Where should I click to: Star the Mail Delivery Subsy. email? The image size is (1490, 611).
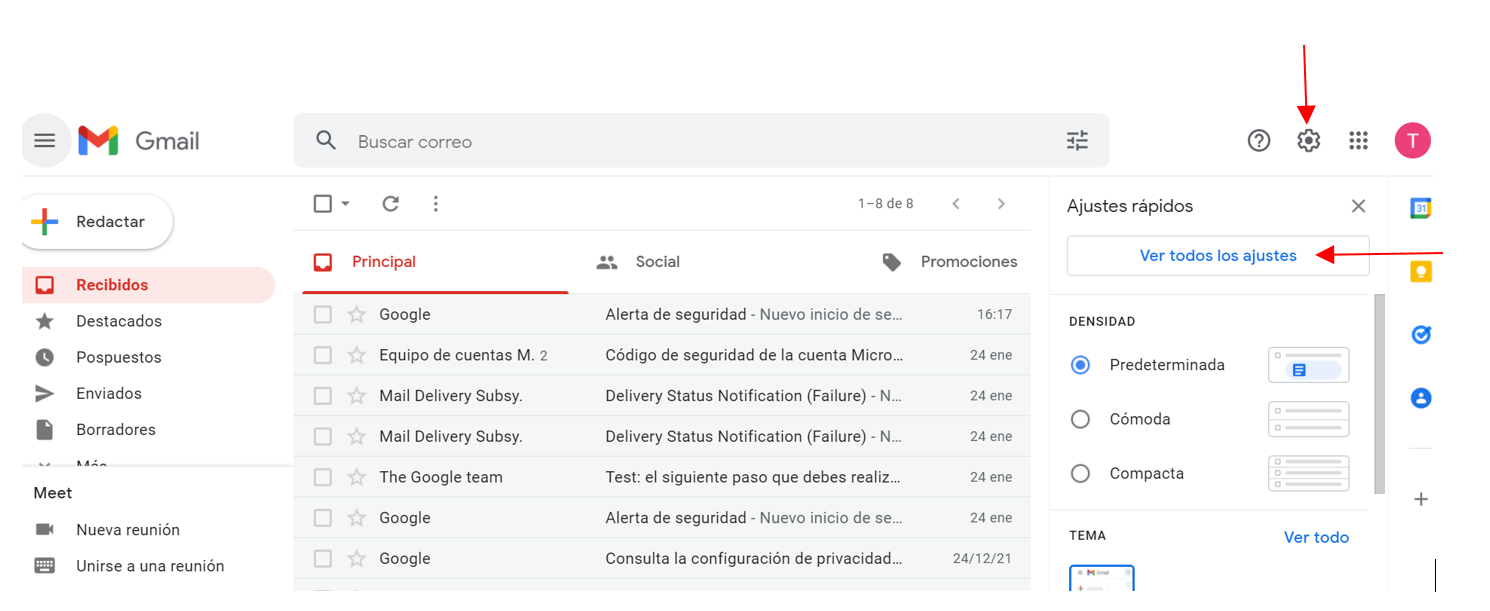click(357, 396)
